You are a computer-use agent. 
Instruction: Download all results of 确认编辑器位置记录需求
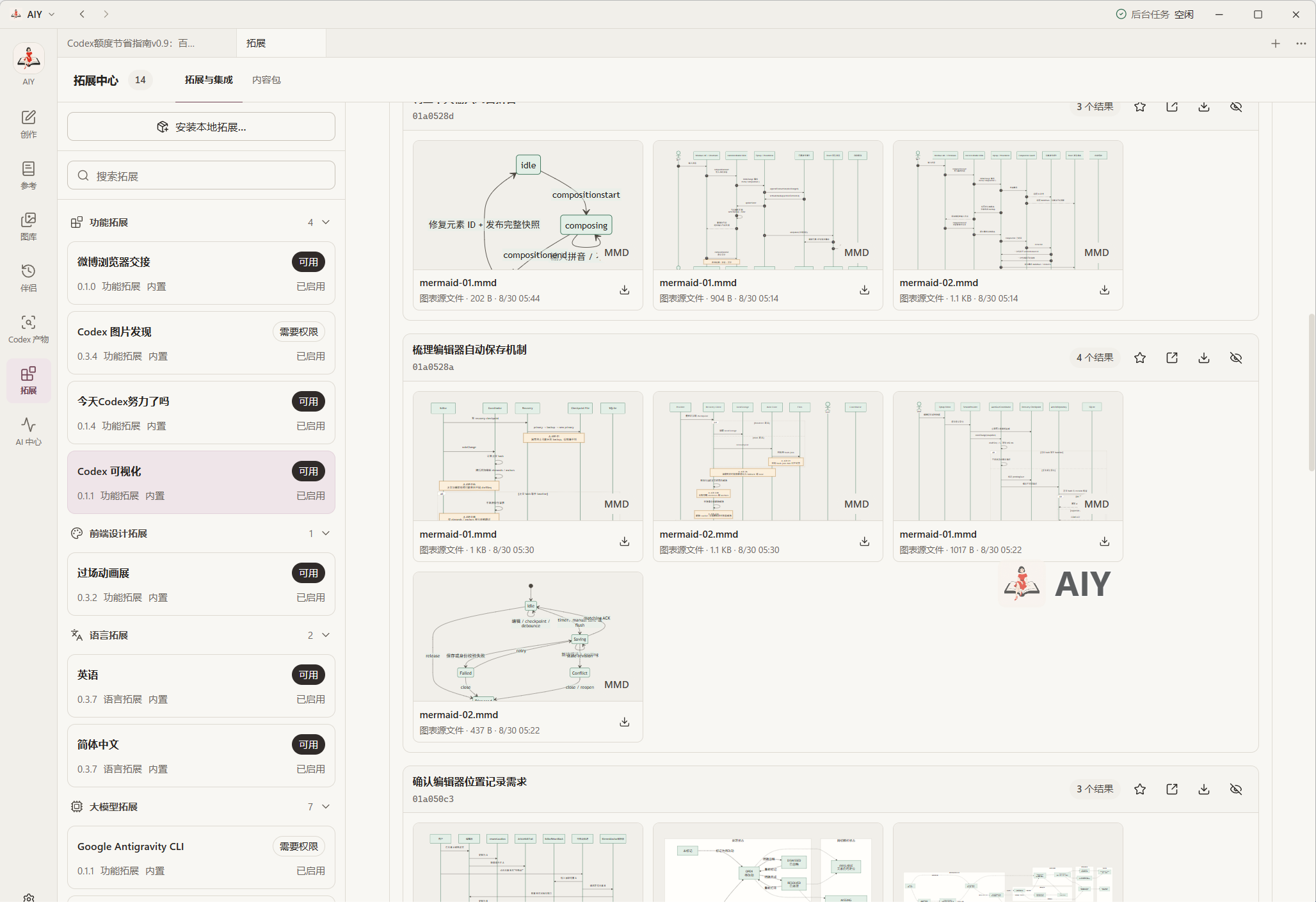(x=1204, y=789)
